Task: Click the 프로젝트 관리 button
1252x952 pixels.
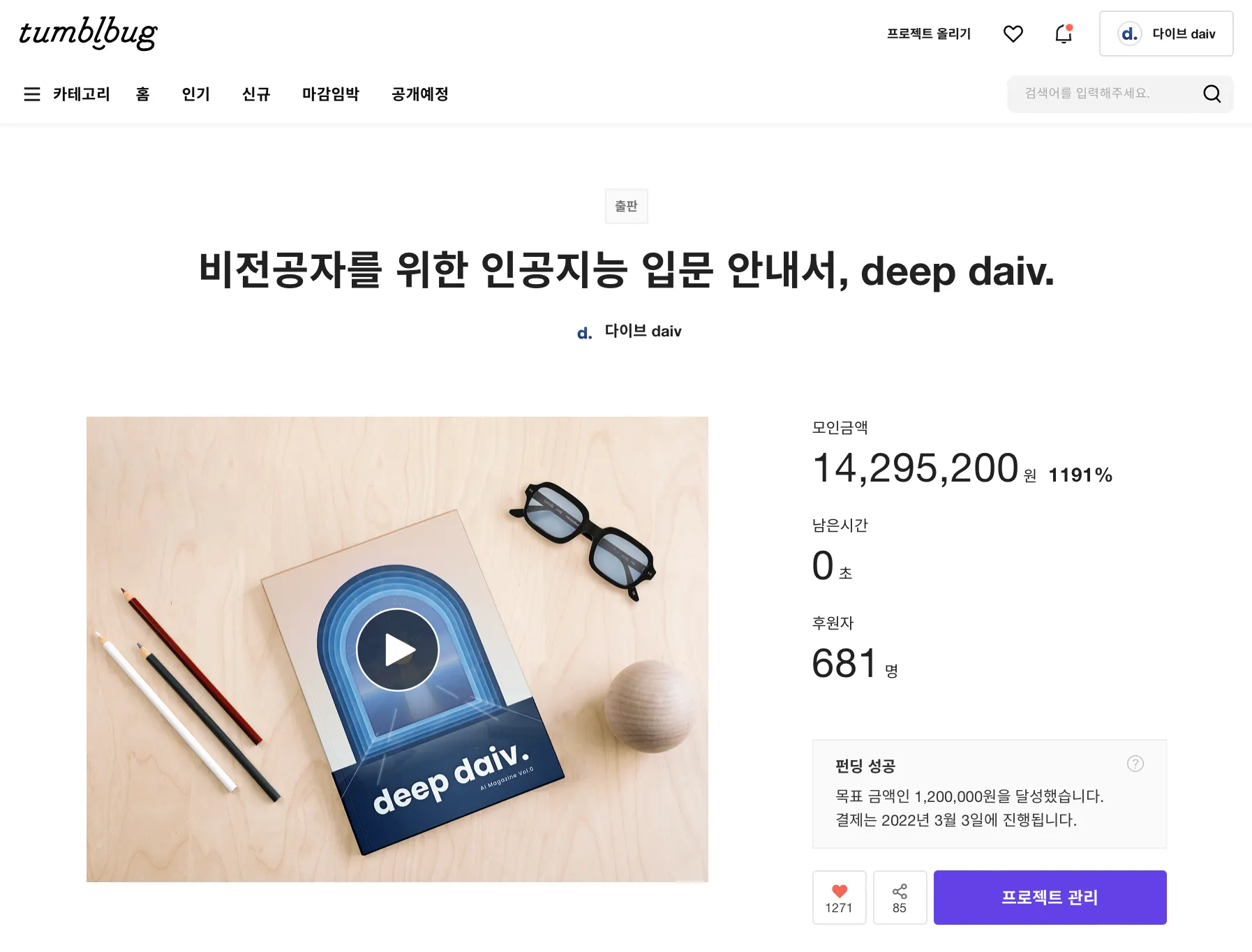Action: [x=1050, y=898]
